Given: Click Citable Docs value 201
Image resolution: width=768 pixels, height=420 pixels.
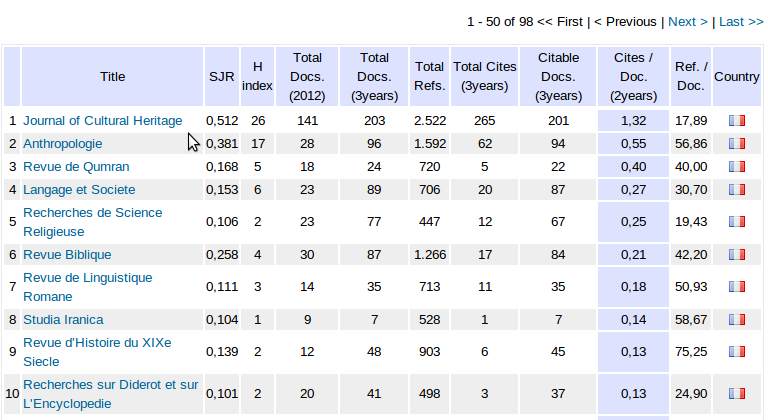Looking at the screenshot, I should click(558, 121).
